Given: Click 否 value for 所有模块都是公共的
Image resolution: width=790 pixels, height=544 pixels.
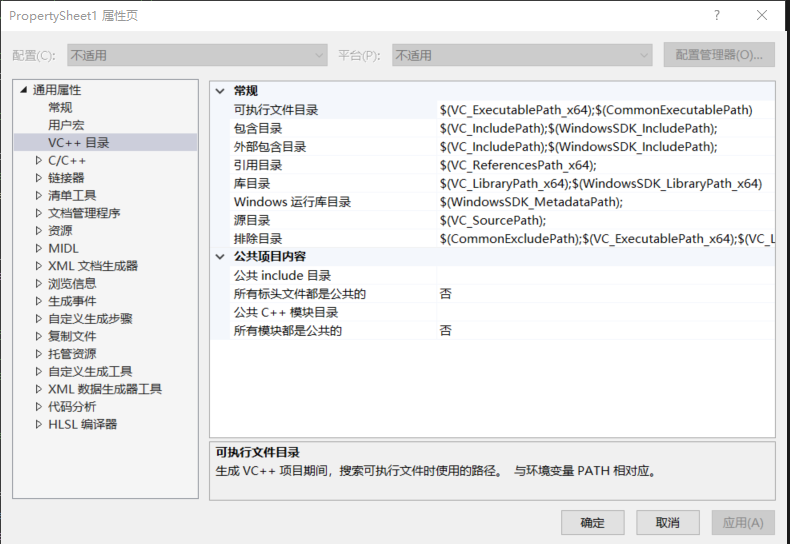Looking at the screenshot, I should (x=606, y=330).
